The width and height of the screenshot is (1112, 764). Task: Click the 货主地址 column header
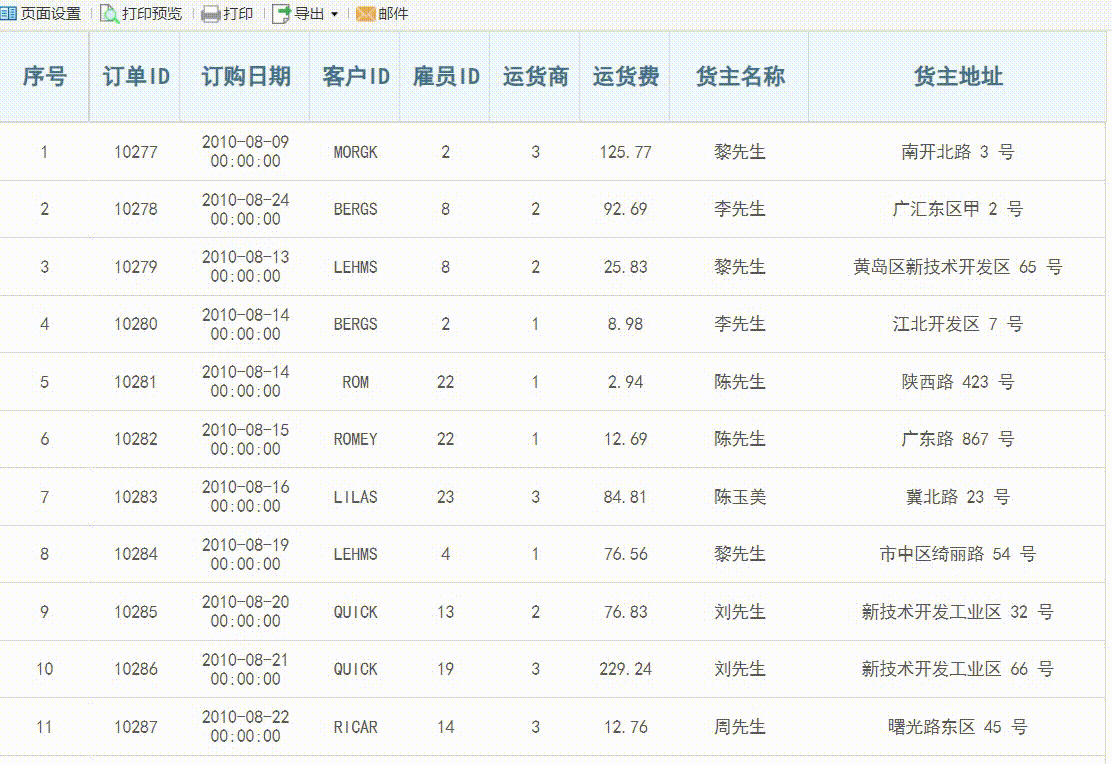click(x=957, y=77)
